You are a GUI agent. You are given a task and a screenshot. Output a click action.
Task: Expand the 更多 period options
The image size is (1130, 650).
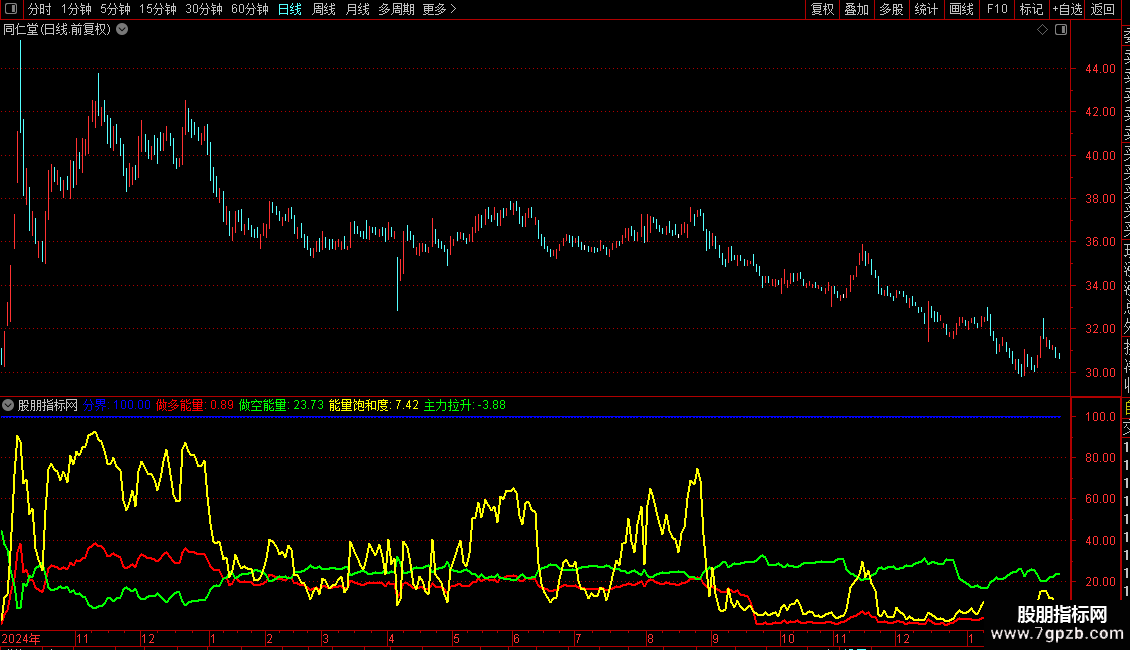pyautogui.click(x=439, y=10)
